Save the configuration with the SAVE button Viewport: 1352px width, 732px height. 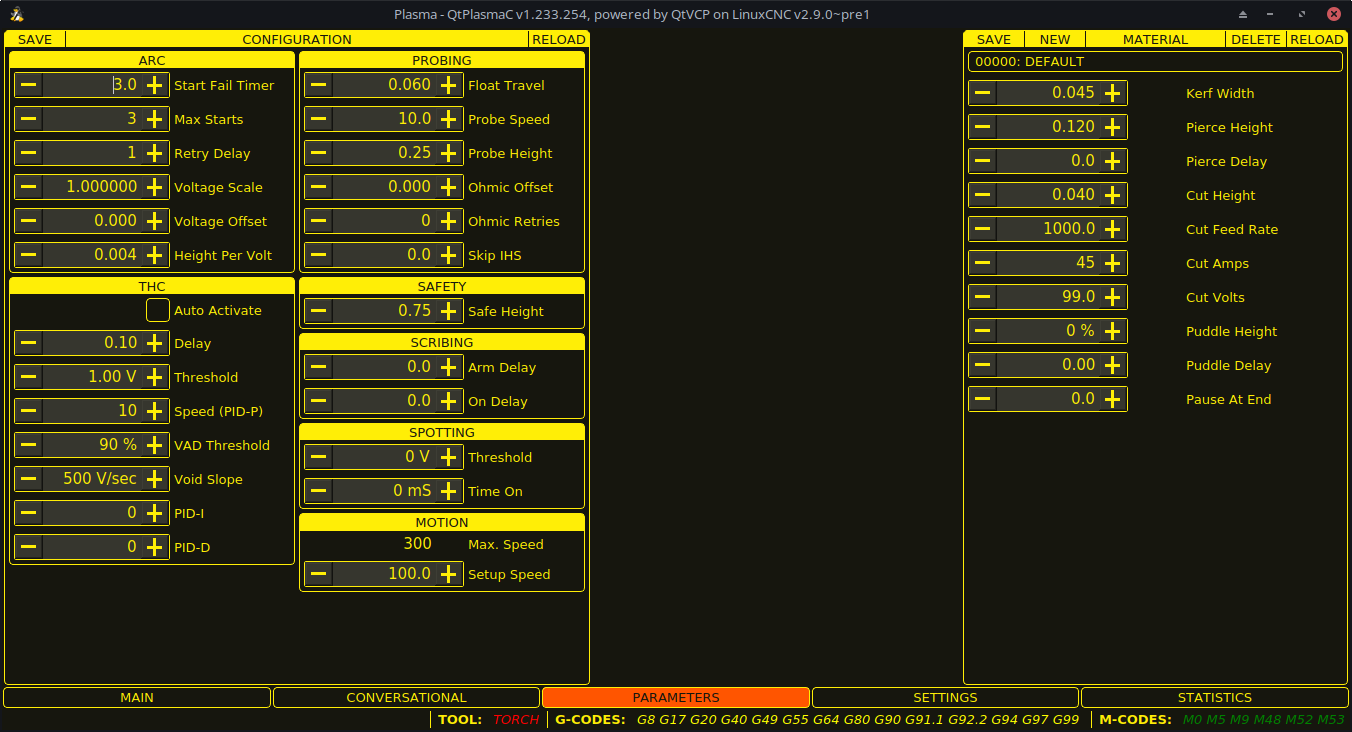pos(33,39)
